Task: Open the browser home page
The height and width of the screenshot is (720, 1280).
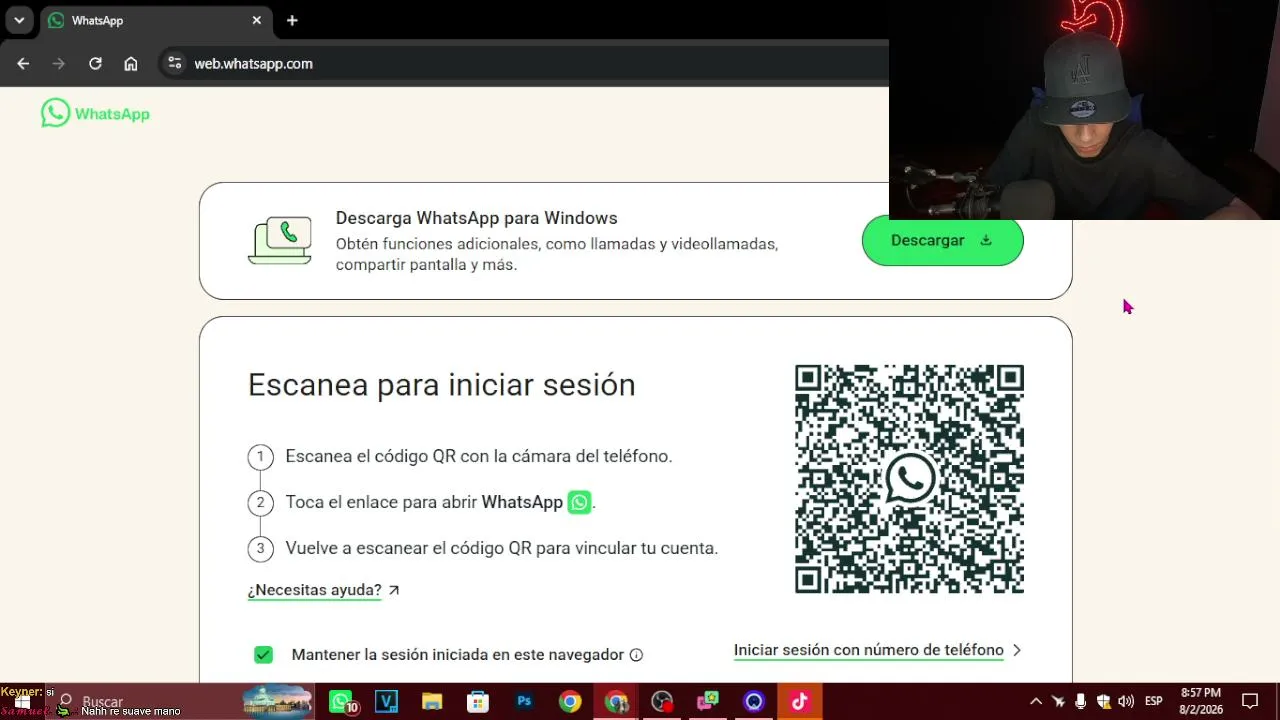Action: [x=131, y=63]
